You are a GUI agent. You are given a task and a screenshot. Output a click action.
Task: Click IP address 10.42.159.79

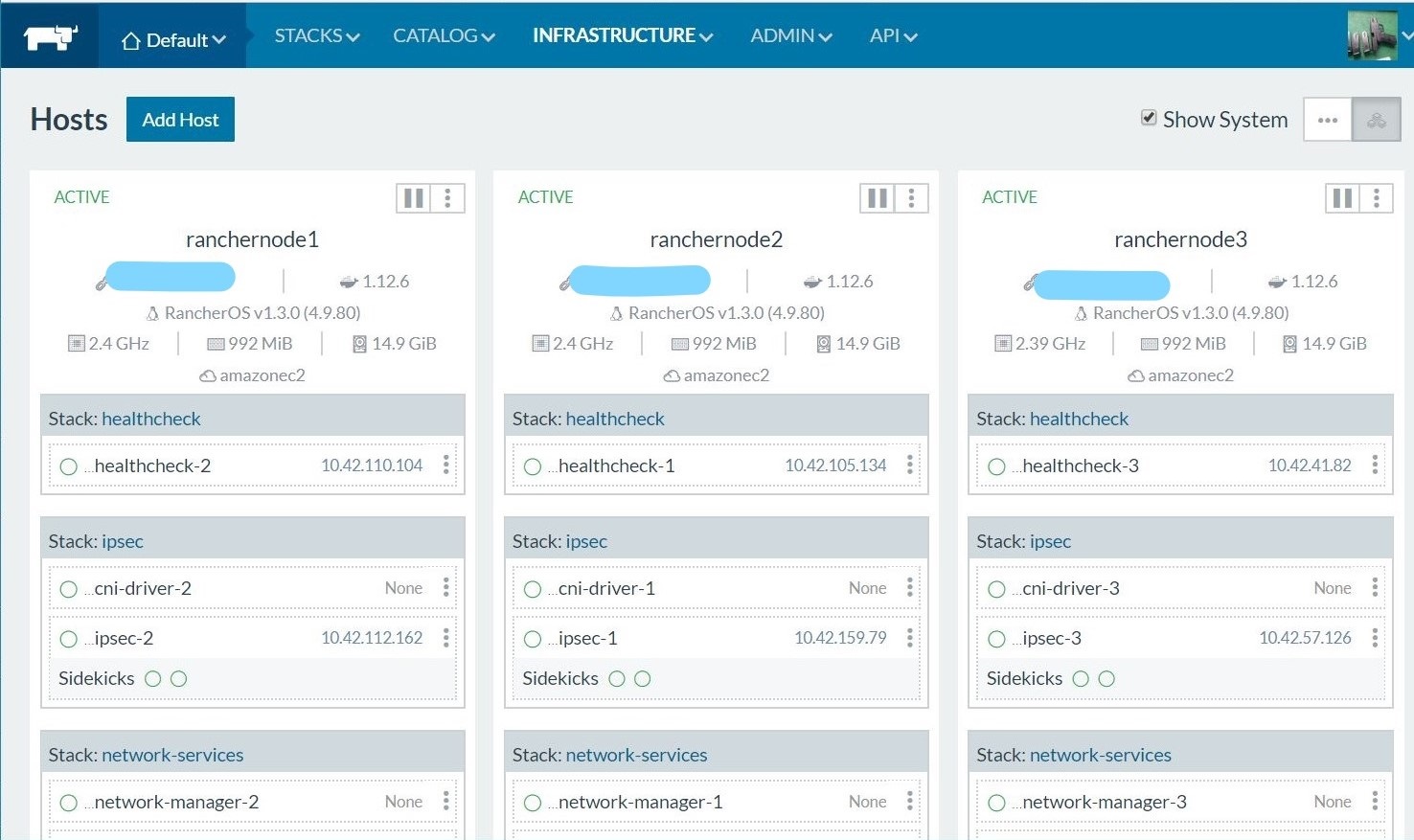tap(841, 638)
